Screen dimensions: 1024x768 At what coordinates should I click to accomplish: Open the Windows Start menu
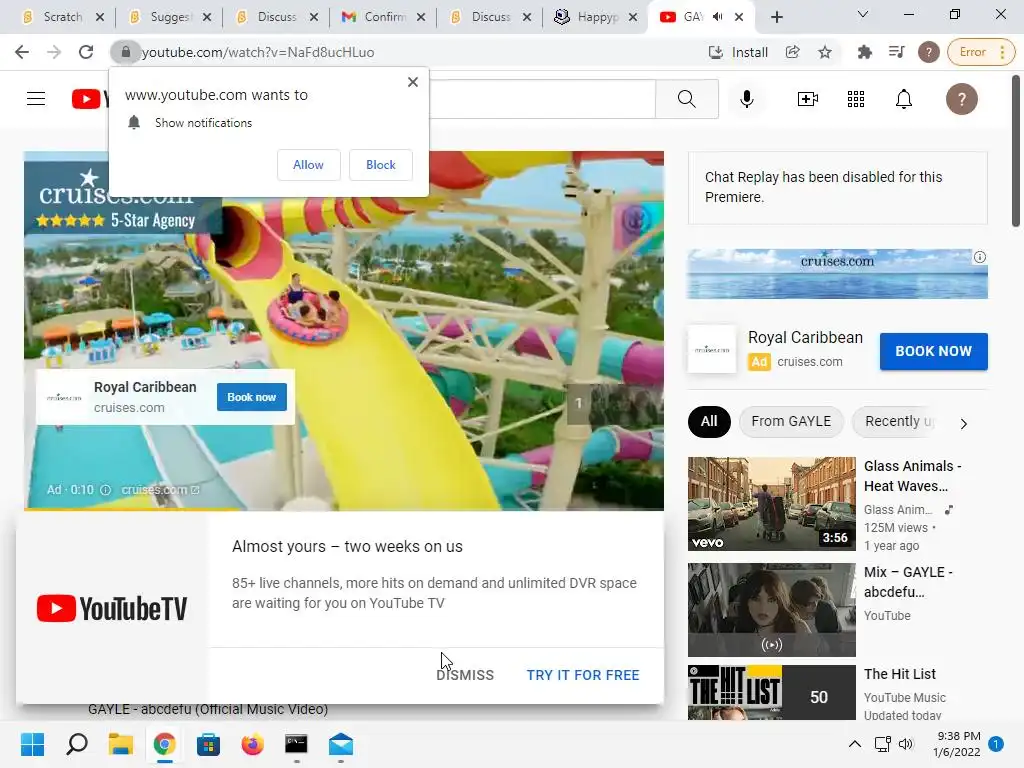pyautogui.click(x=33, y=744)
